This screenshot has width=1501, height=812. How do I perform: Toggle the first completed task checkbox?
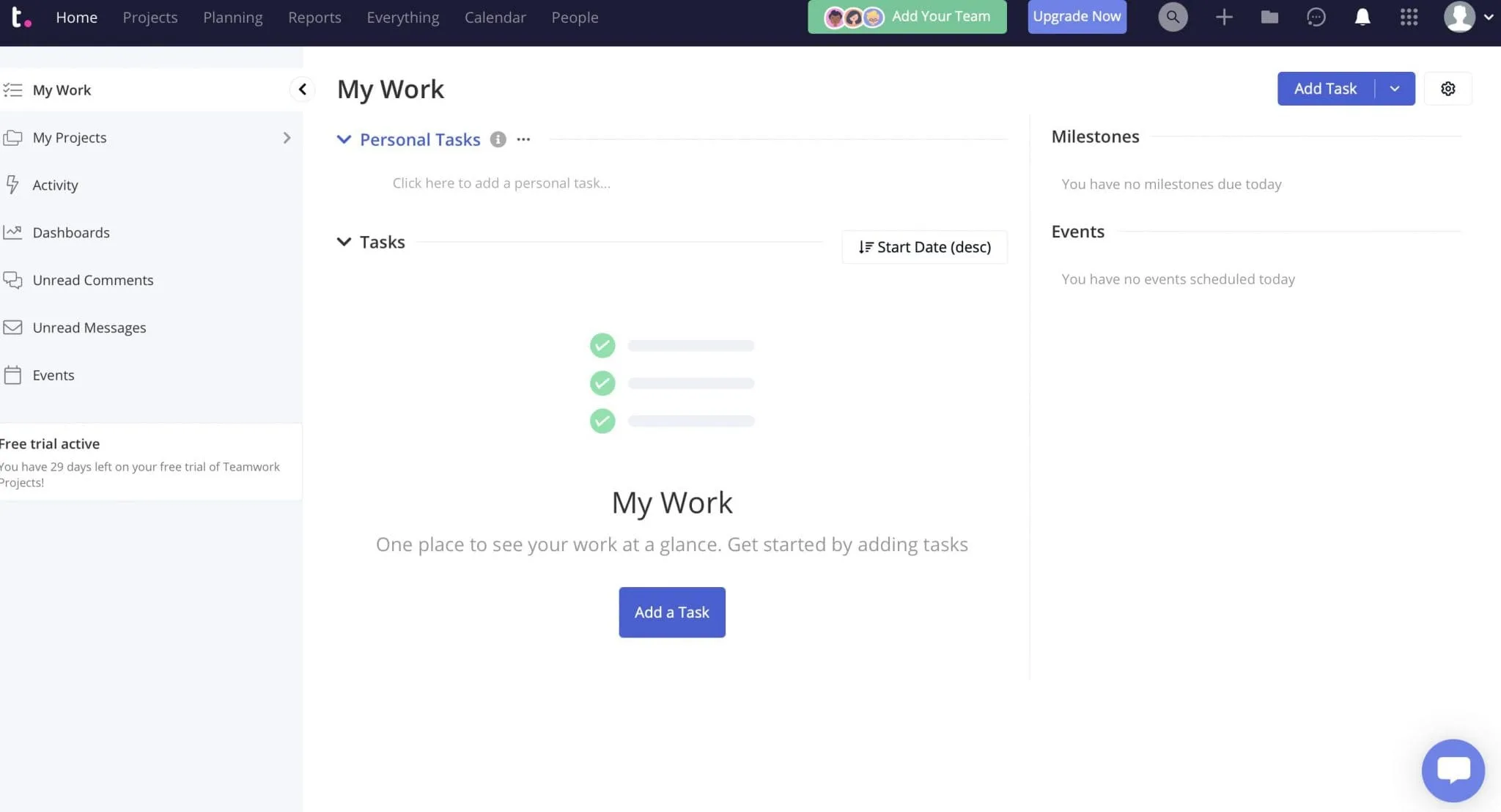pyautogui.click(x=602, y=345)
